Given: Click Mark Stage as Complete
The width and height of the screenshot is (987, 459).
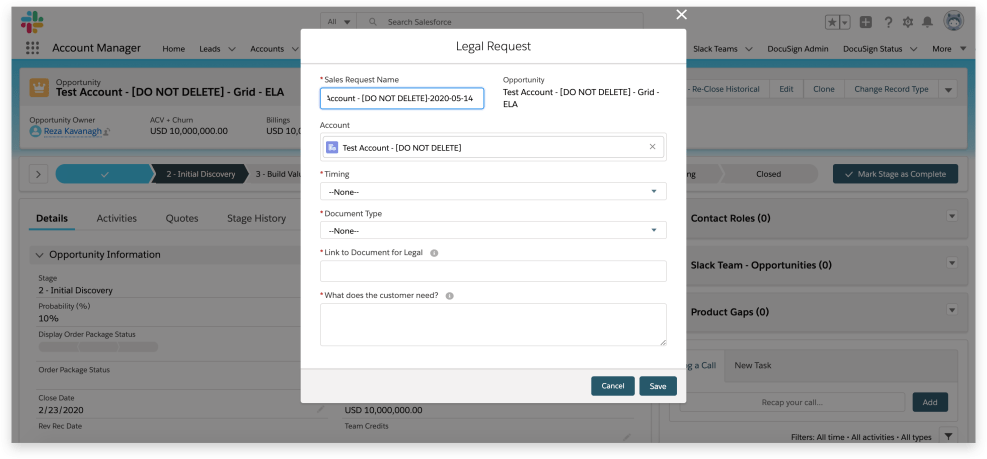Looking at the screenshot, I should 895,174.
